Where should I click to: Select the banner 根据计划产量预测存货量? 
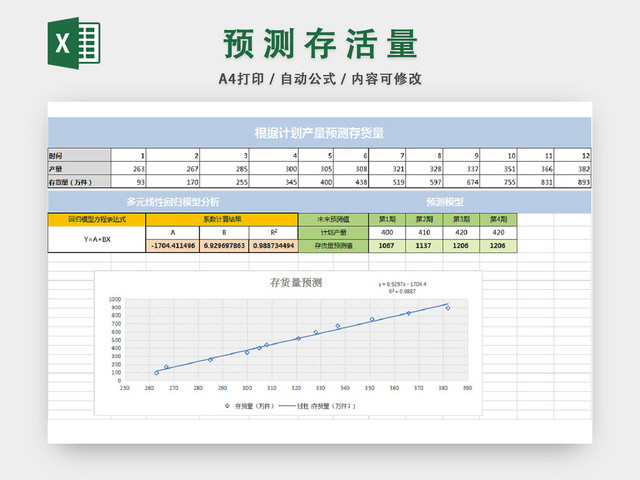pyautogui.click(x=319, y=133)
